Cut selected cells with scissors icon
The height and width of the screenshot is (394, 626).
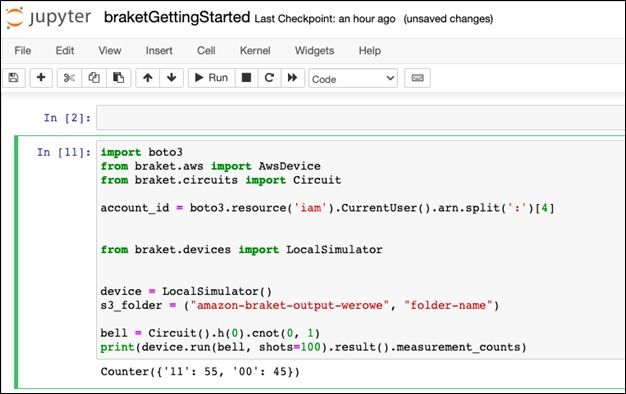coord(69,78)
